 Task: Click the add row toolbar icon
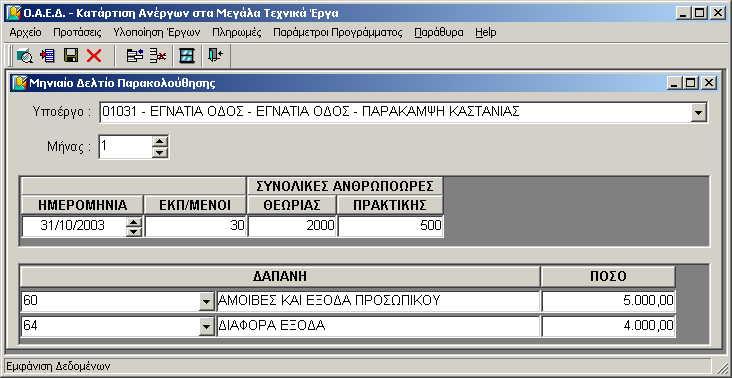coord(135,56)
